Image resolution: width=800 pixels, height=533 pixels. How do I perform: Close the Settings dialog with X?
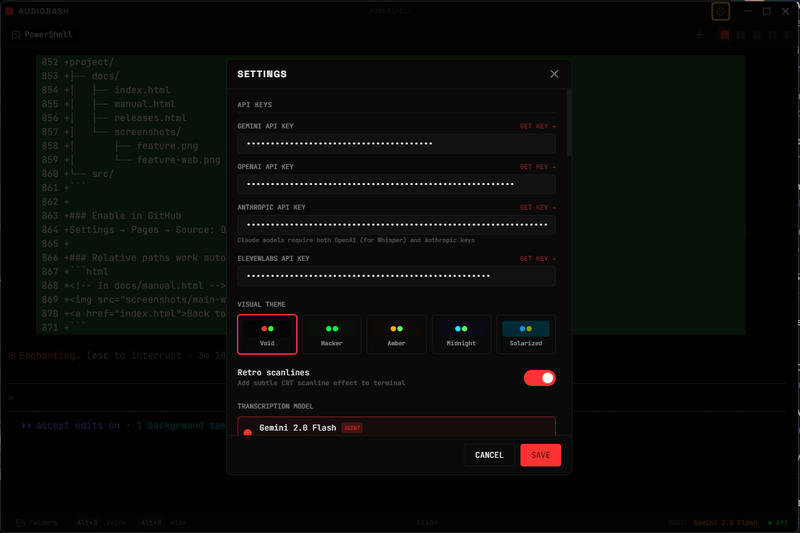point(554,74)
